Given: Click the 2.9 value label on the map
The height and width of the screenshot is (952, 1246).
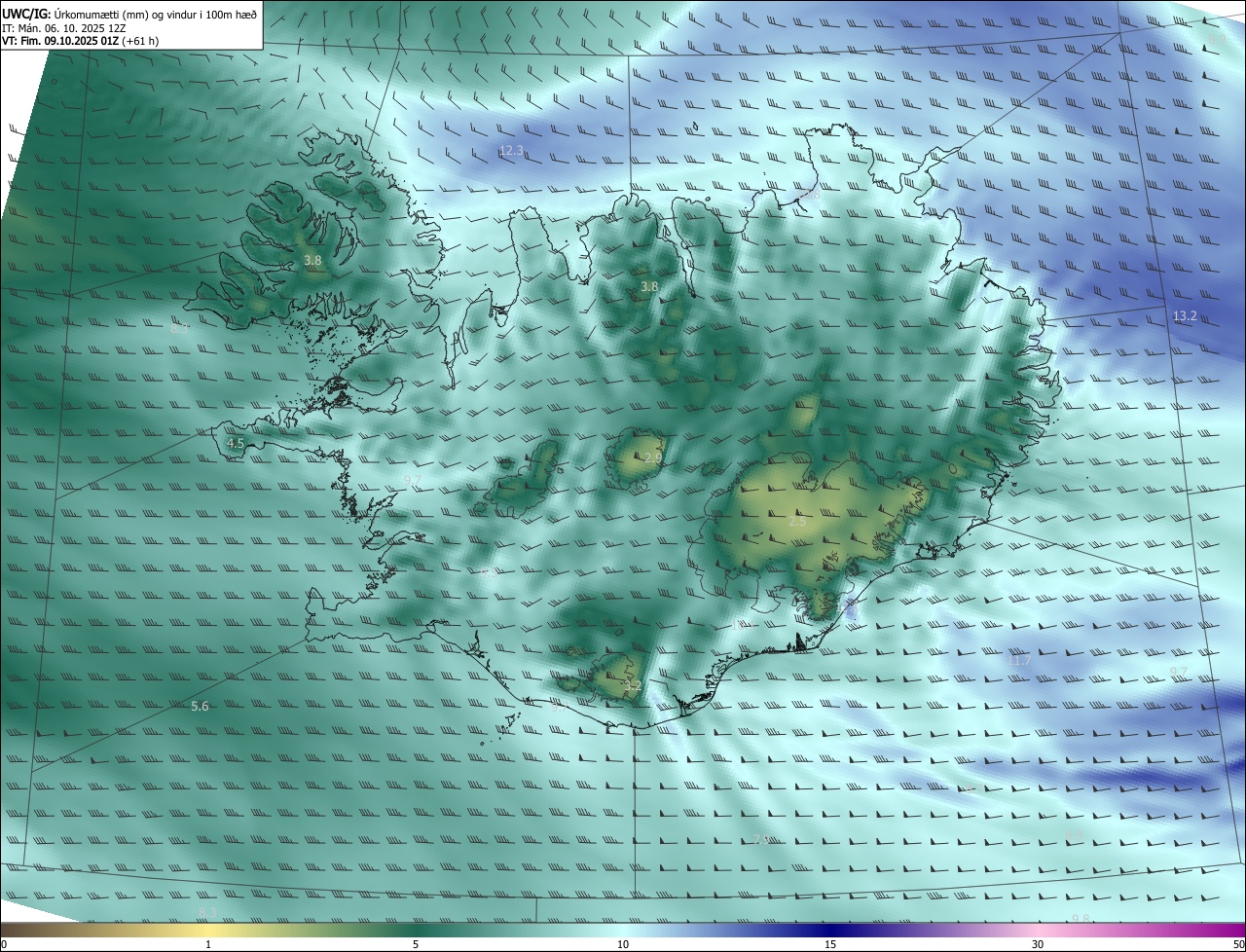Looking at the screenshot, I should pyautogui.click(x=652, y=457).
